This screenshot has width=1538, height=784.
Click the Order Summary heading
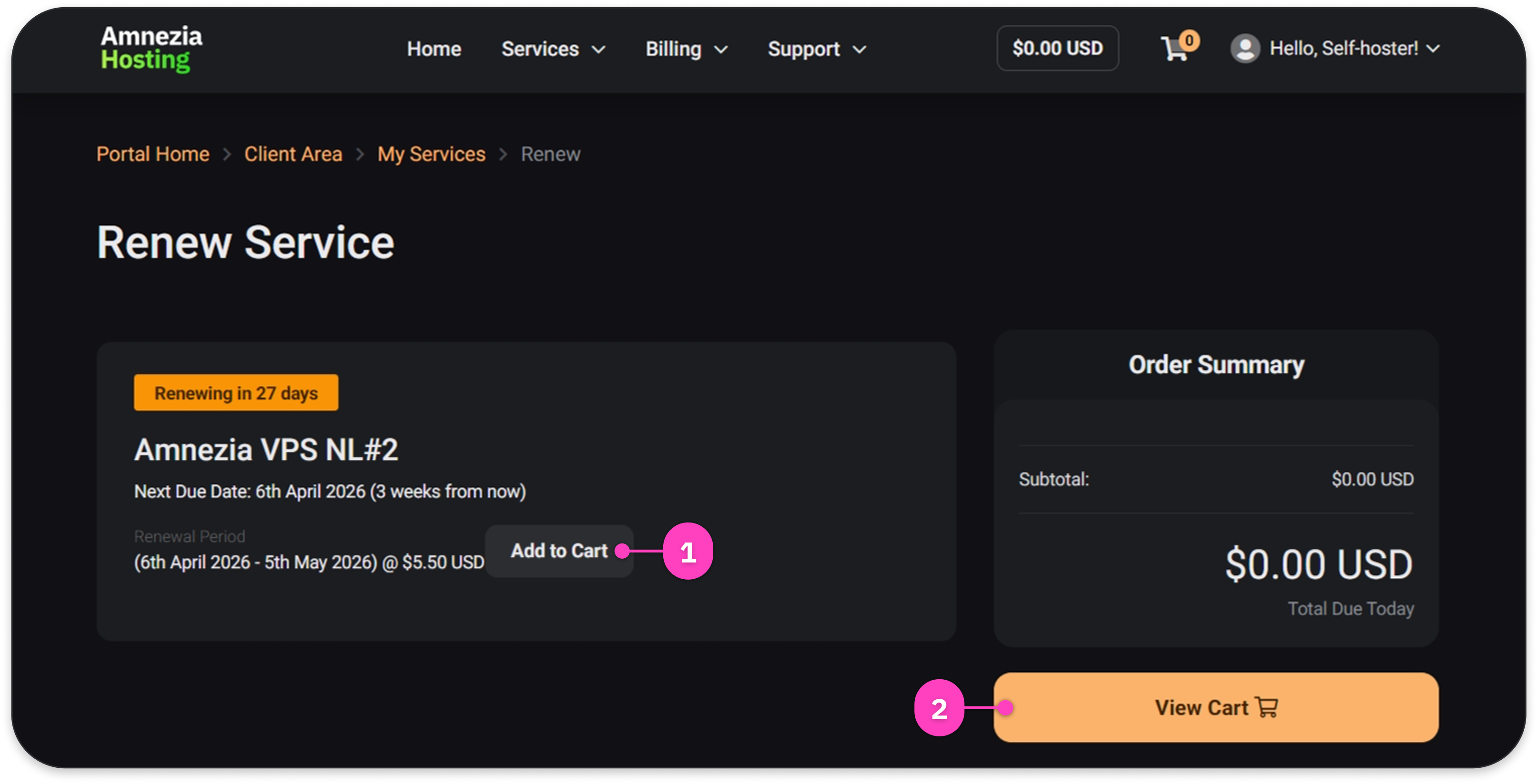pos(1216,364)
